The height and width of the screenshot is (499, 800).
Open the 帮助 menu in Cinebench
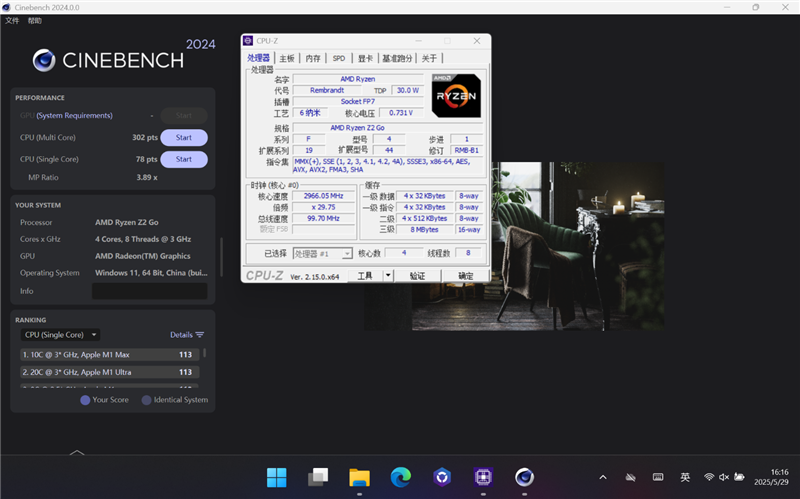click(35, 20)
